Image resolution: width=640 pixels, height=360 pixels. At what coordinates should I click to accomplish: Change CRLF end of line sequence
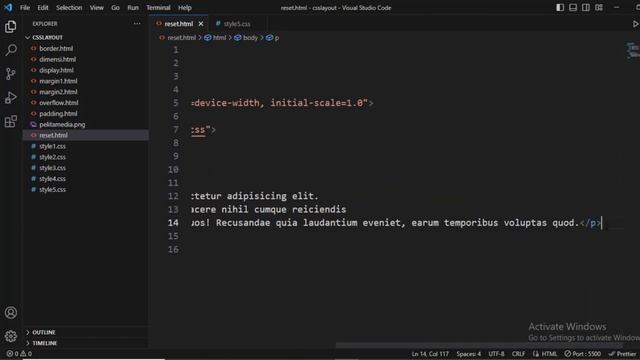tap(518, 354)
